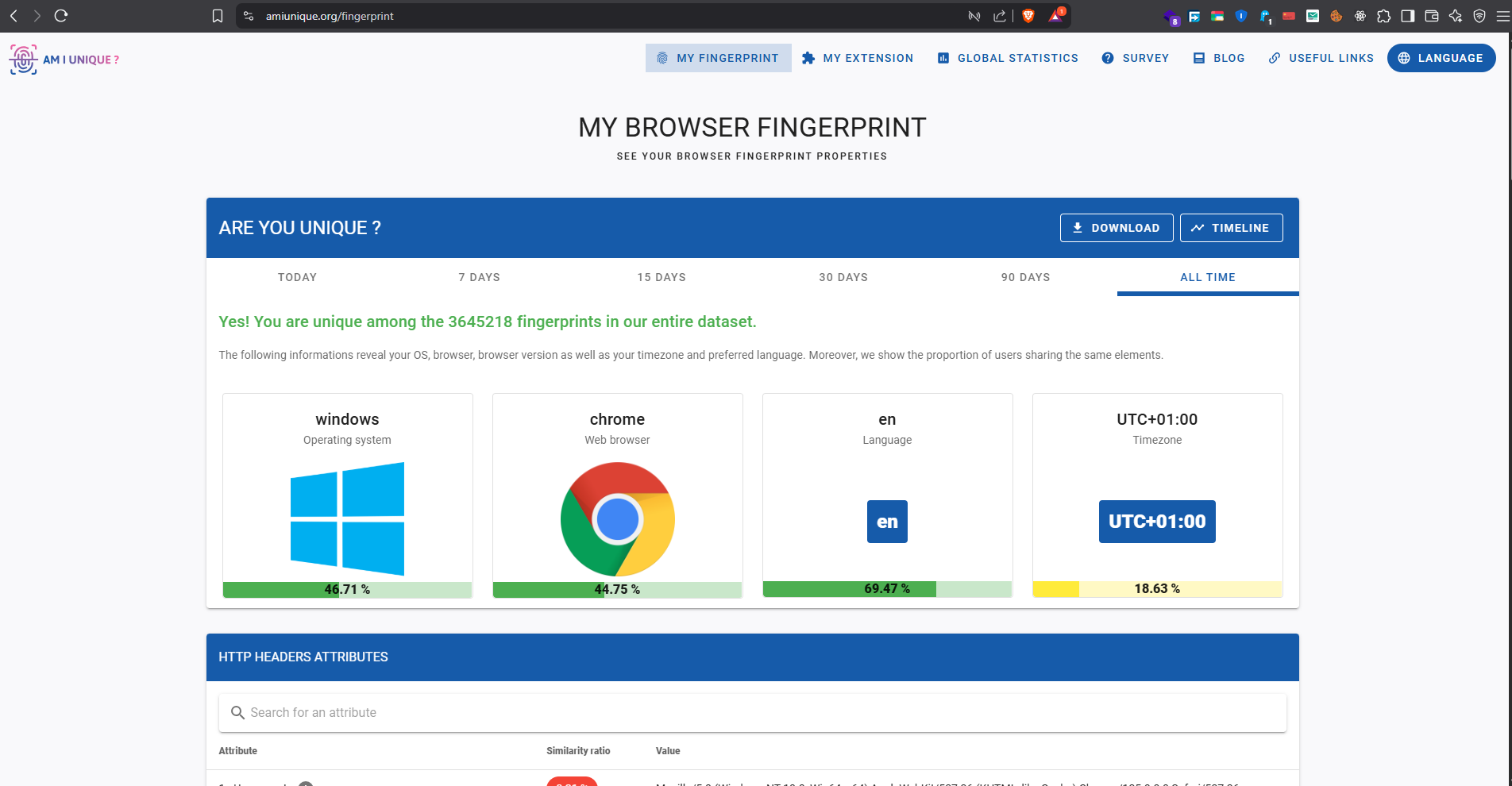View site information icon in address bar

click(x=249, y=16)
